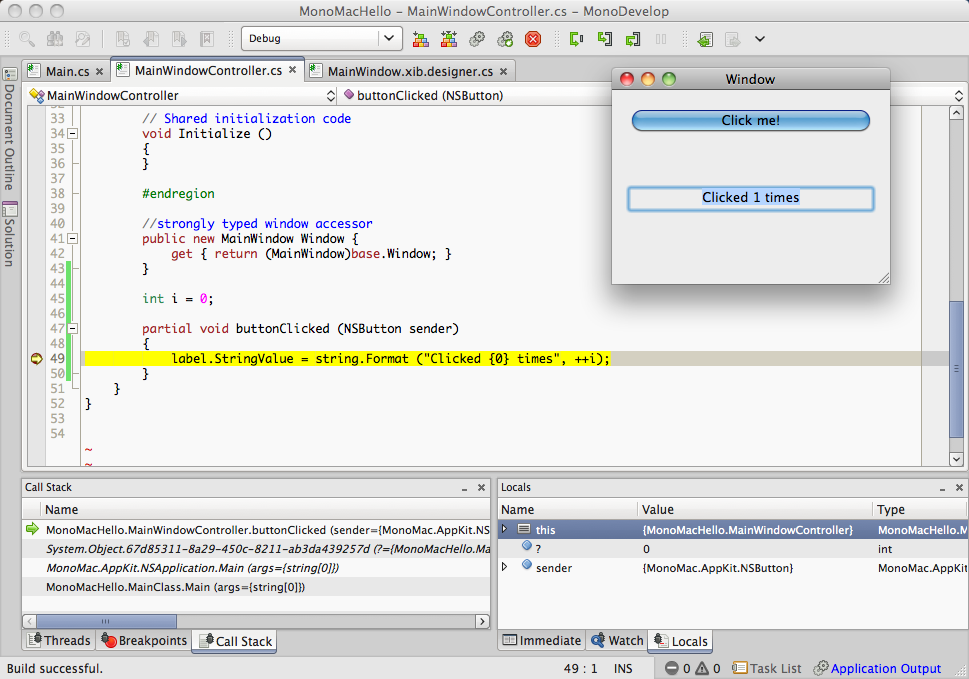Stop the debug session with red X icon
The image size is (969, 679).
[533, 39]
